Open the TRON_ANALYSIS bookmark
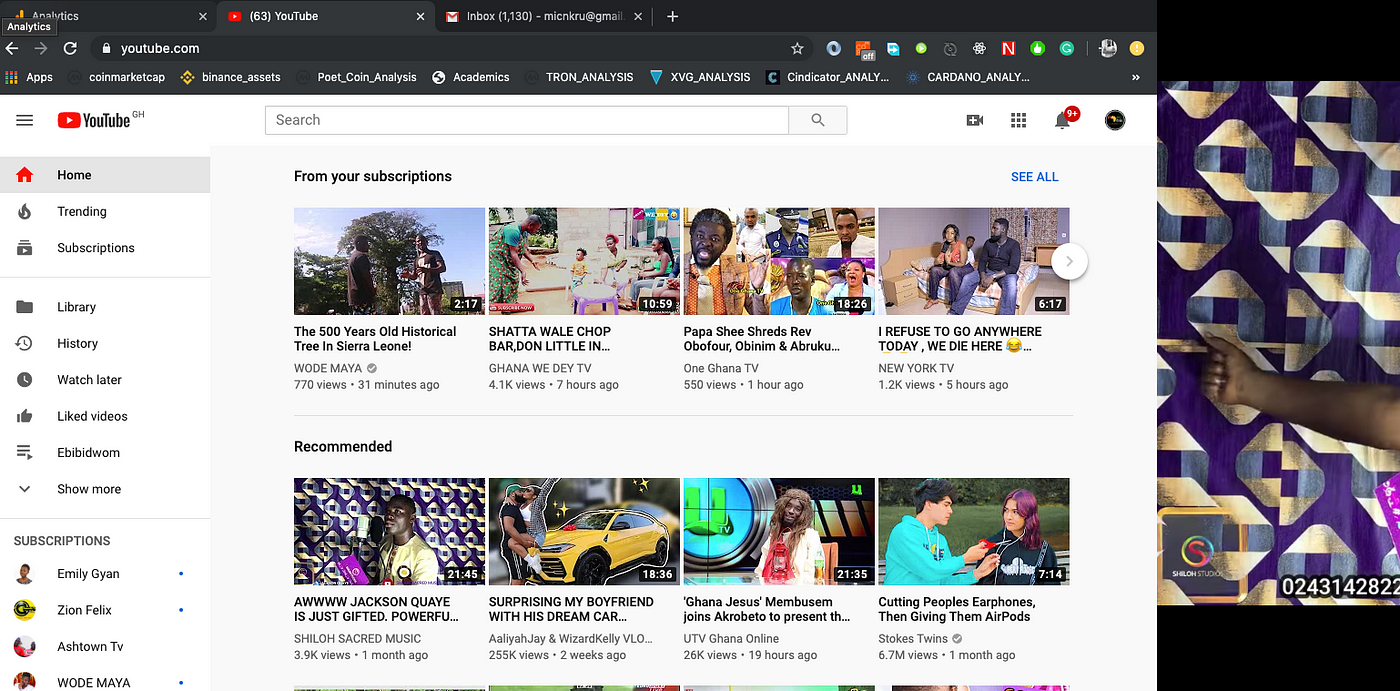The image size is (1400, 691). [580, 77]
